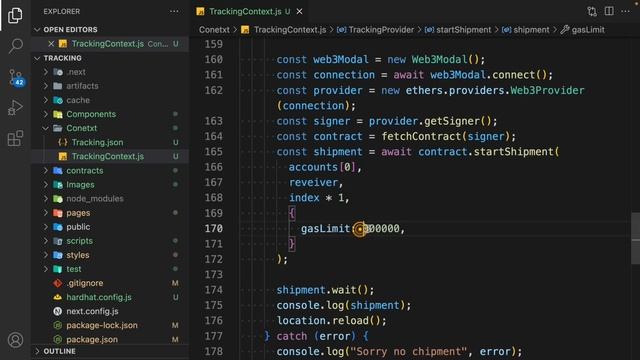Click shipment breadcrumb segment
640x360 pixels.
click(531, 30)
